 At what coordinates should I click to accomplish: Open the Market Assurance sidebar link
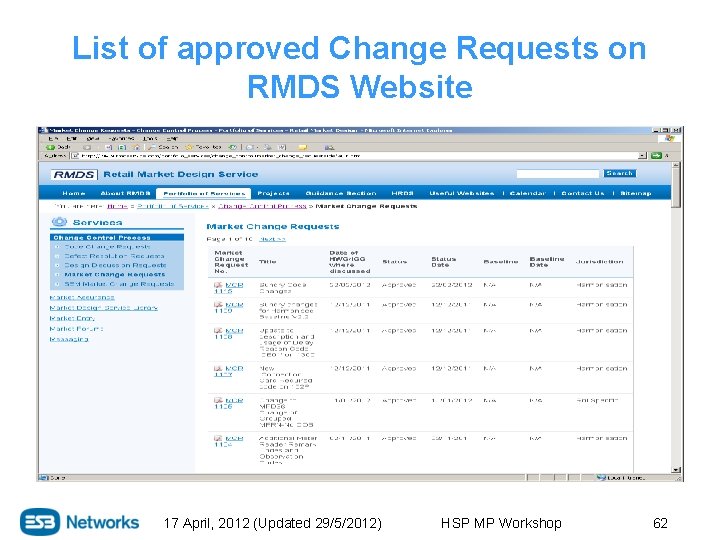click(x=82, y=297)
